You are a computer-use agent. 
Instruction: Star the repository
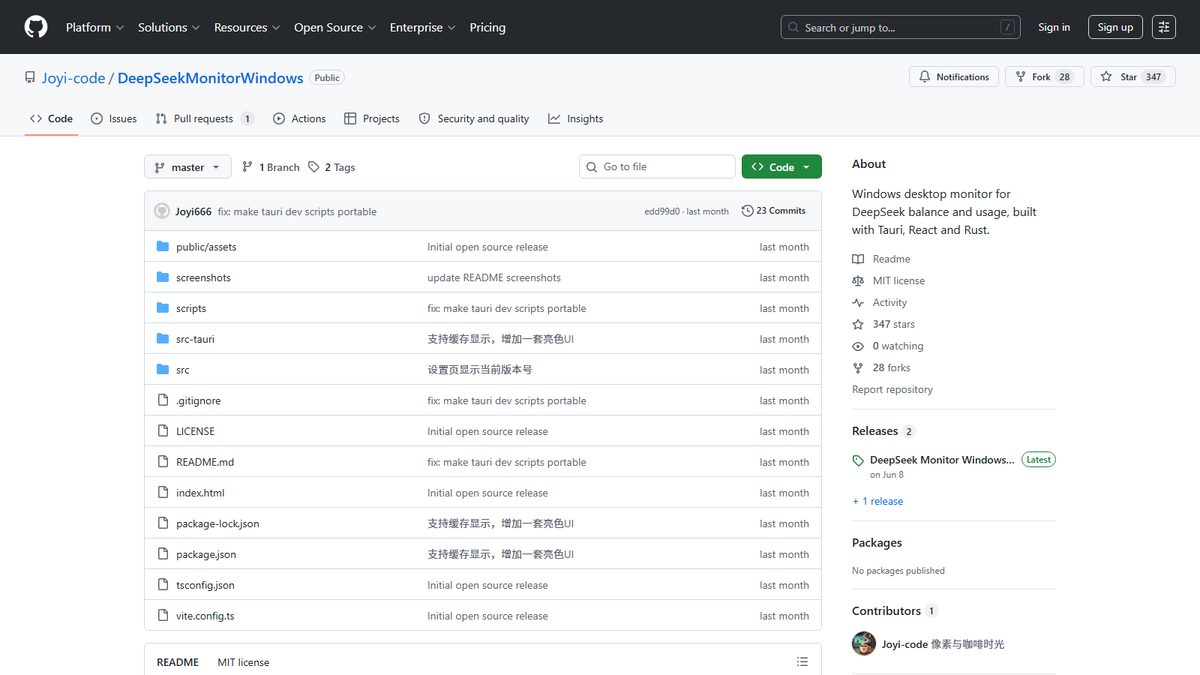pyautogui.click(x=1132, y=77)
